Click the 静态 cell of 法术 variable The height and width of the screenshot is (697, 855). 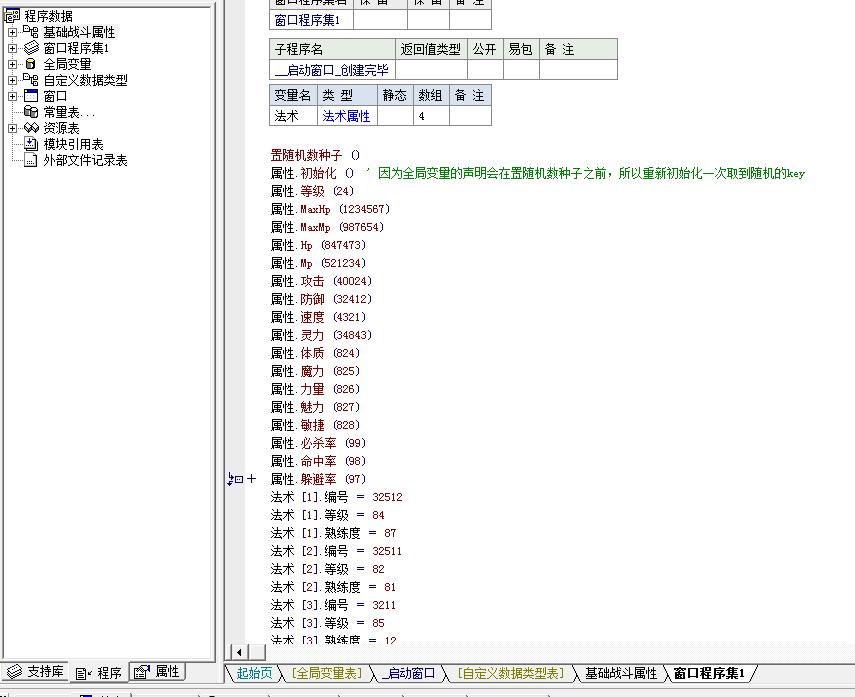(x=395, y=116)
